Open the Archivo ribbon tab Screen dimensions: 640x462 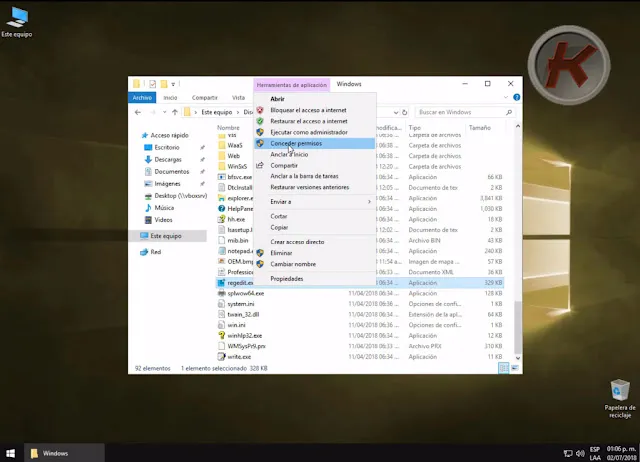142,98
